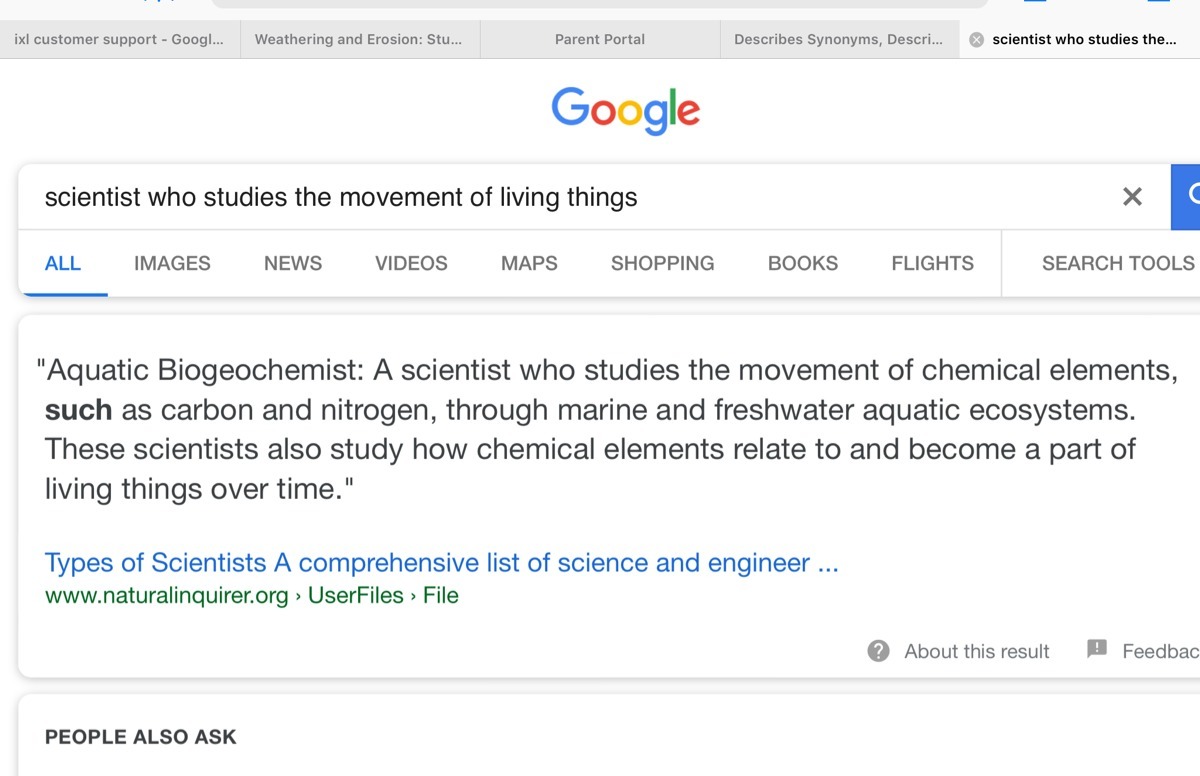
Task: Select the VIDEOS search tab
Action: coord(411,263)
